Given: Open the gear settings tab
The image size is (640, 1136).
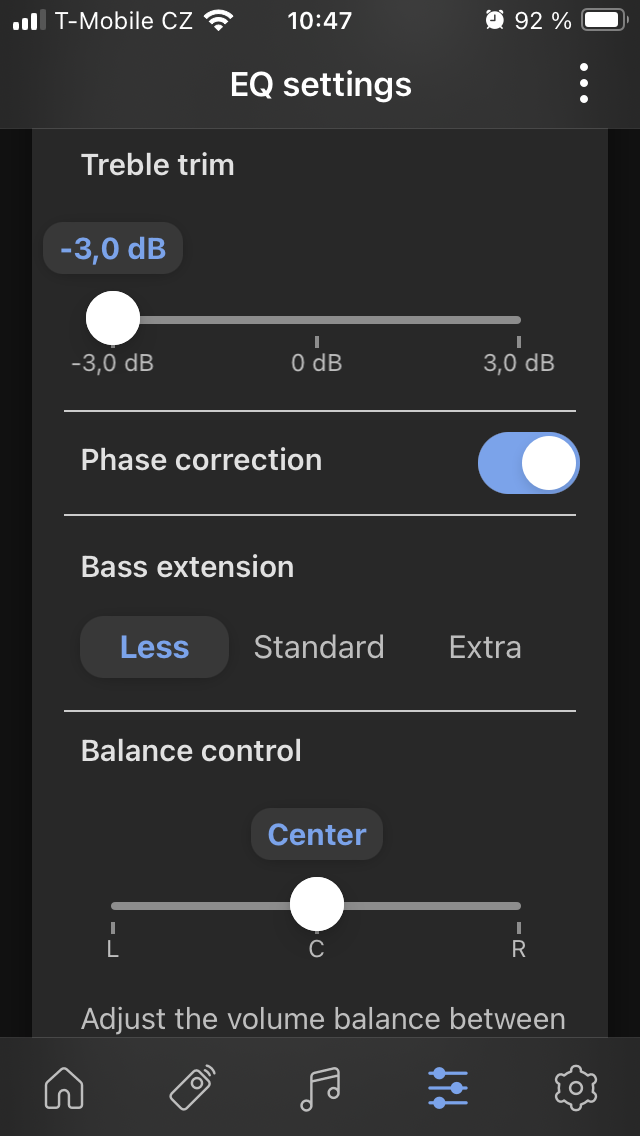Looking at the screenshot, I should [x=575, y=1087].
